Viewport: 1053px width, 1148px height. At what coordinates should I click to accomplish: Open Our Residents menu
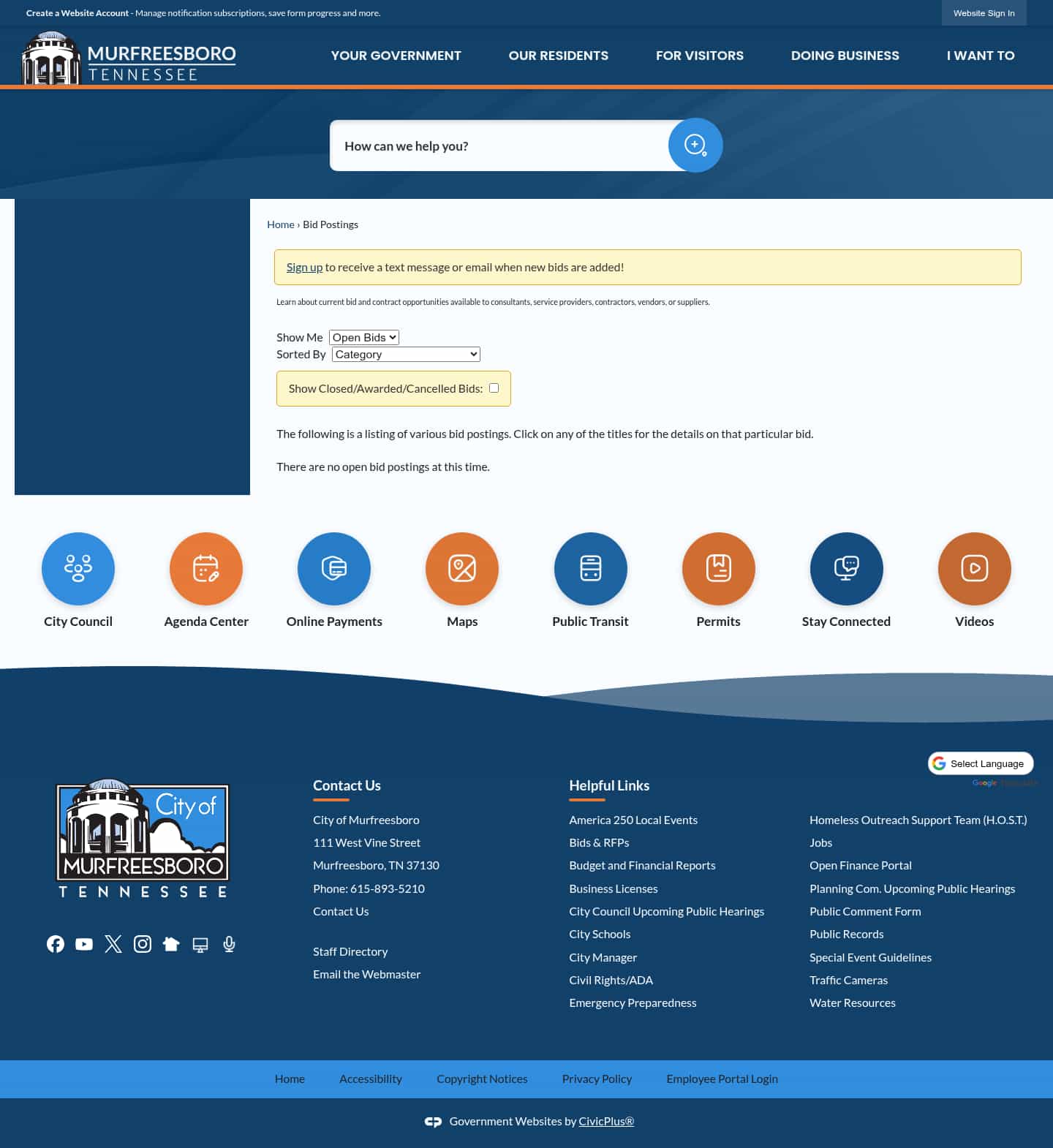pyautogui.click(x=559, y=56)
